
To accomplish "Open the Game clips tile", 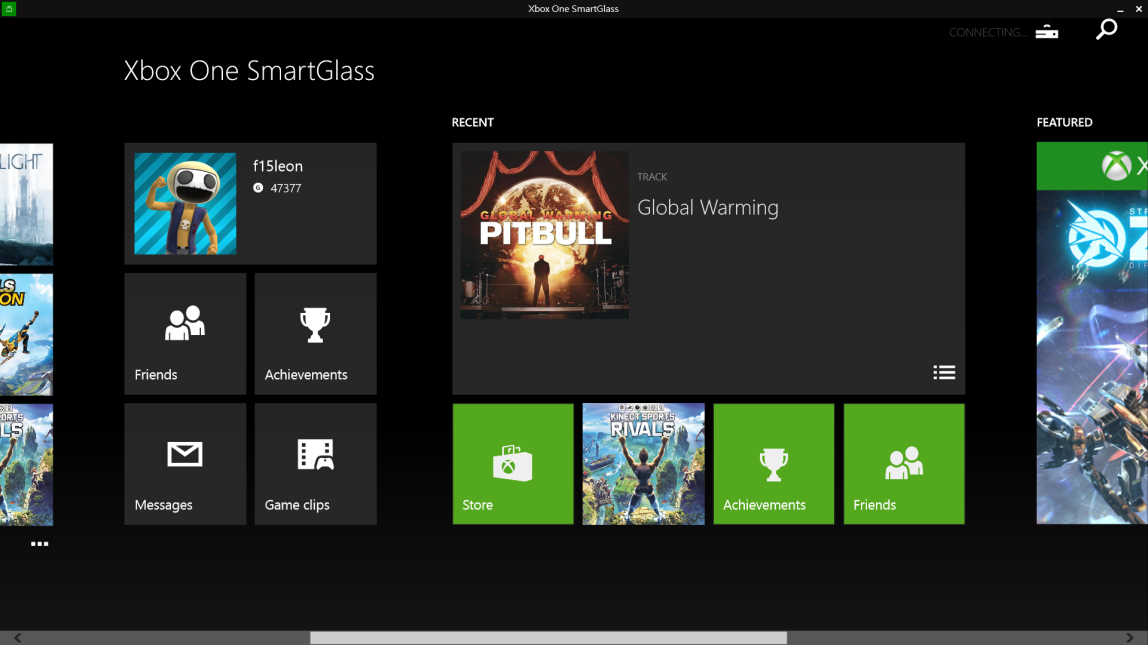I will click(x=316, y=464).
